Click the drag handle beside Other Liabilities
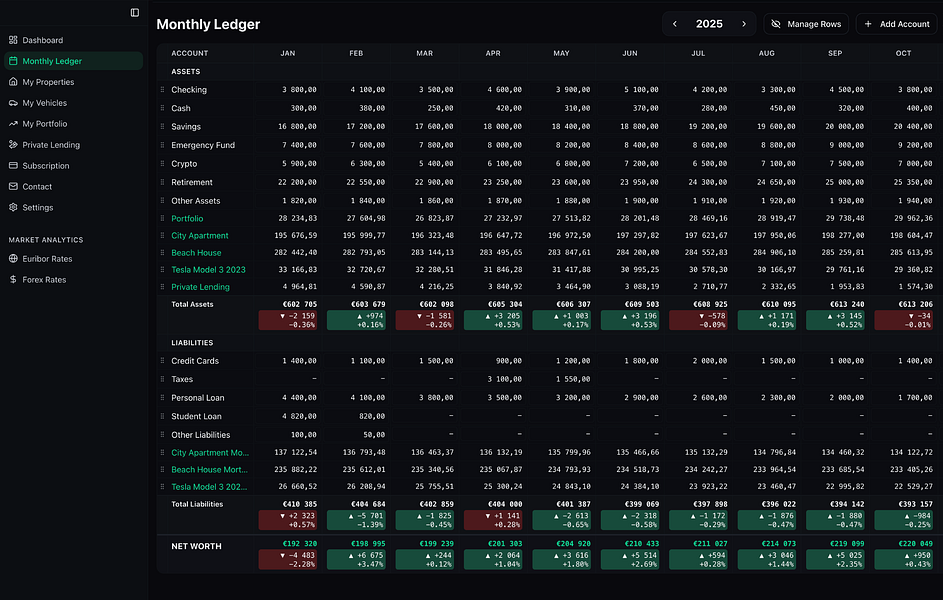Viewport: 943px width, 600px height. (x=162, y=435)
